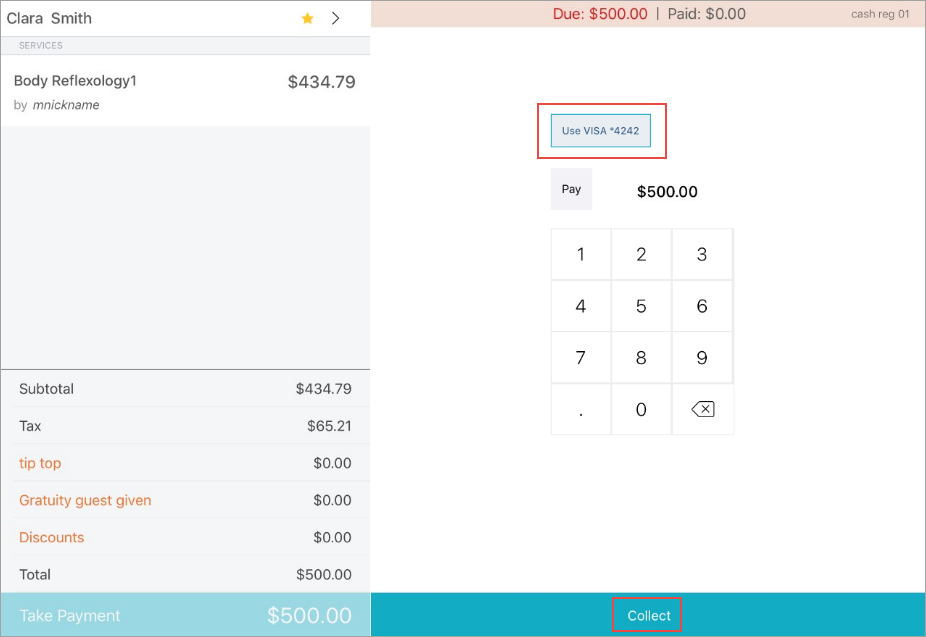926x637 pixels.
Task: Select the Use VISA *4242 button
Action: (601, 130)
